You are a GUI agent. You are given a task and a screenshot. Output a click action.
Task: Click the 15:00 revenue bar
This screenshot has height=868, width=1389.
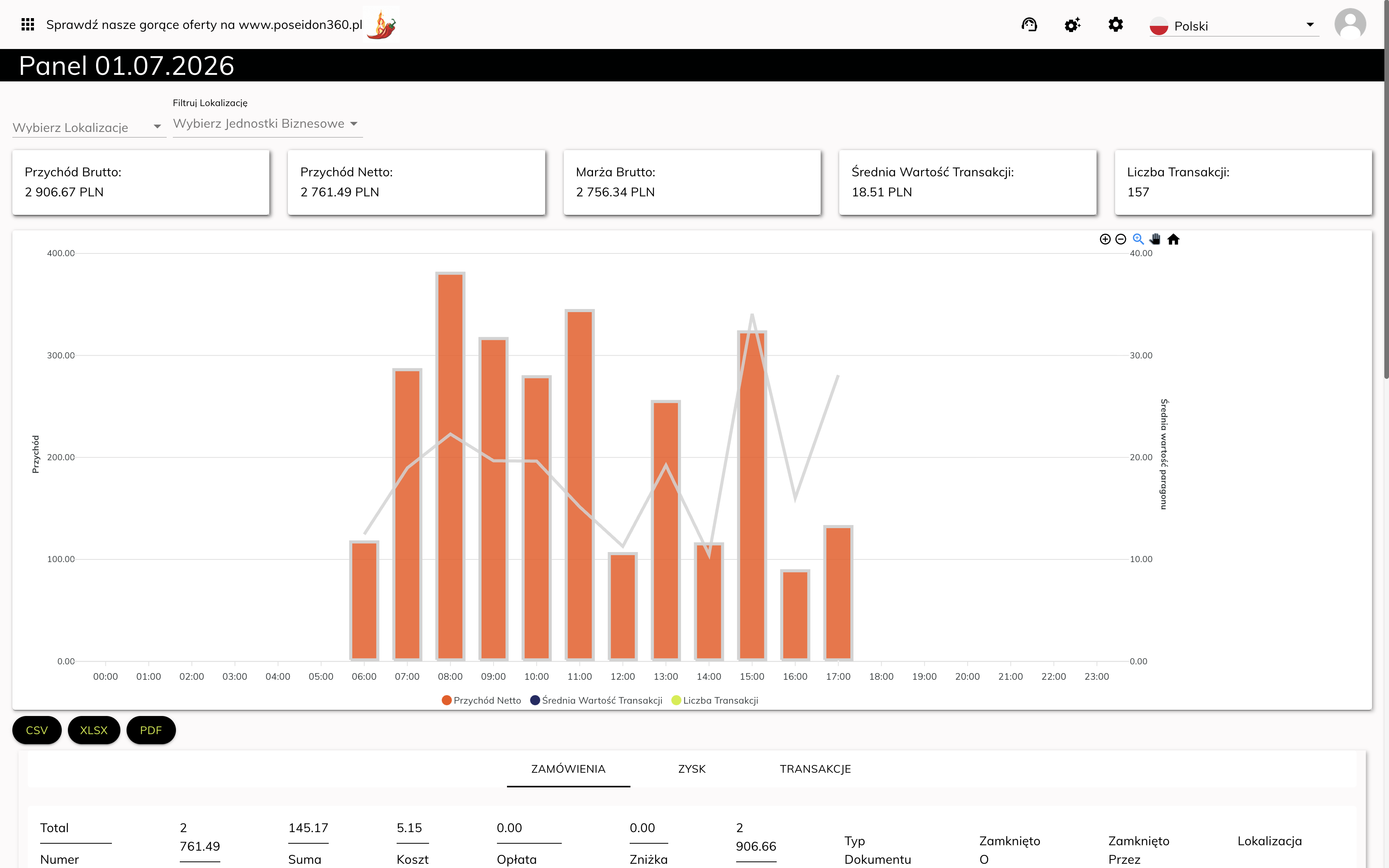pos(752,495)
